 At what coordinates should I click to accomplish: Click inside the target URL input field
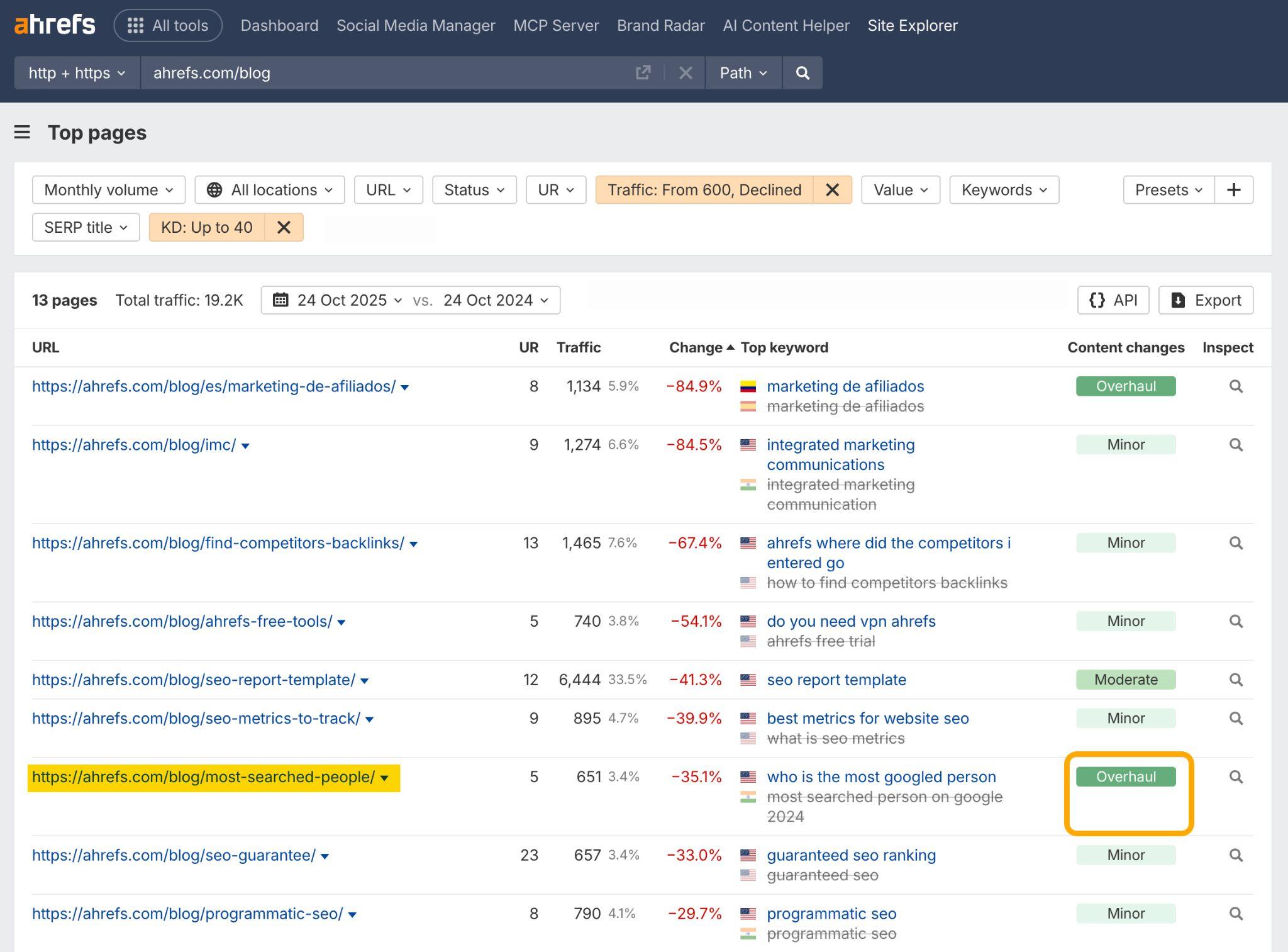pyautogui.click(x=377, y=72)
